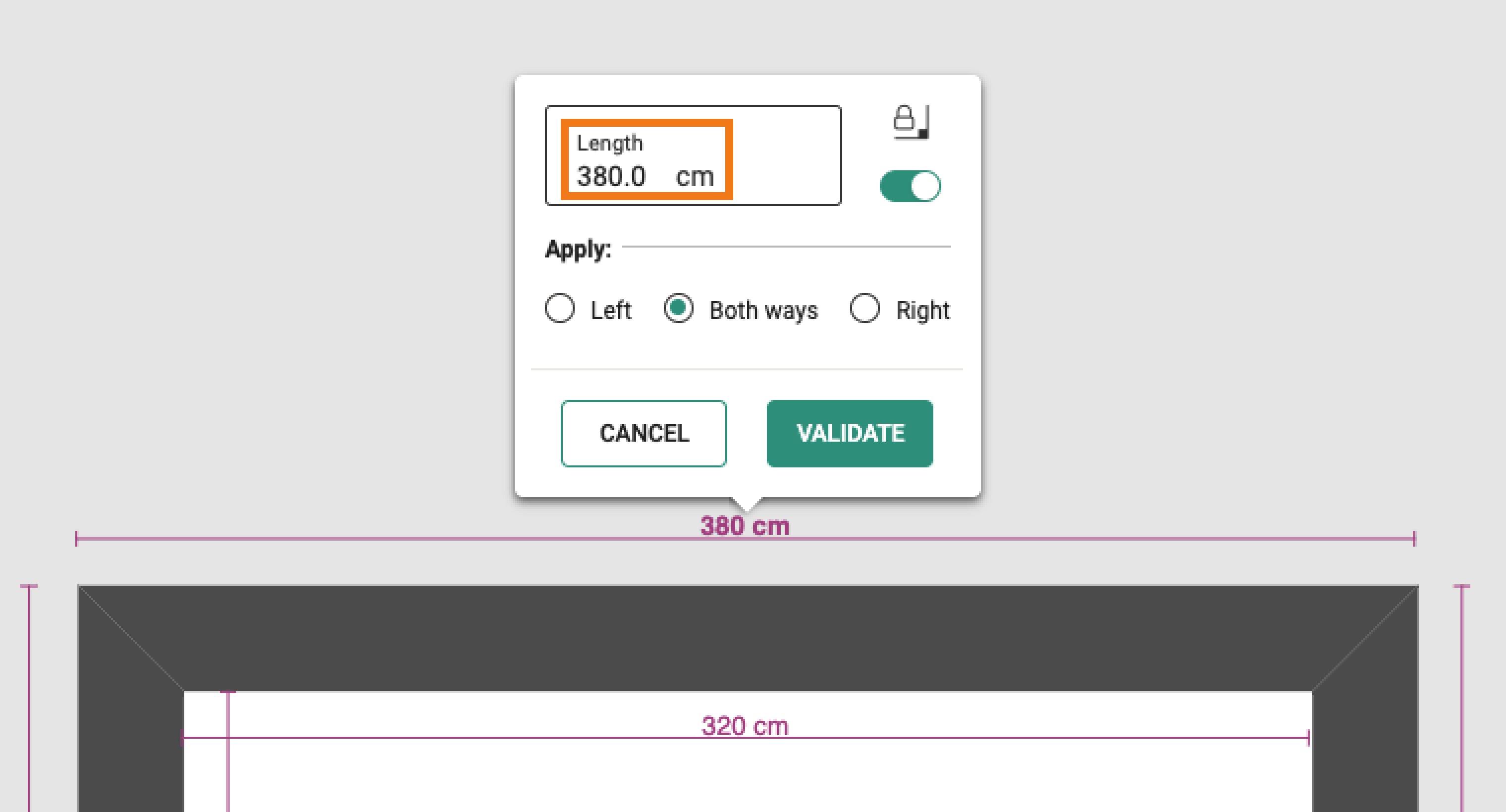Click the 320 cm inner dimension label

coord(745,726)
